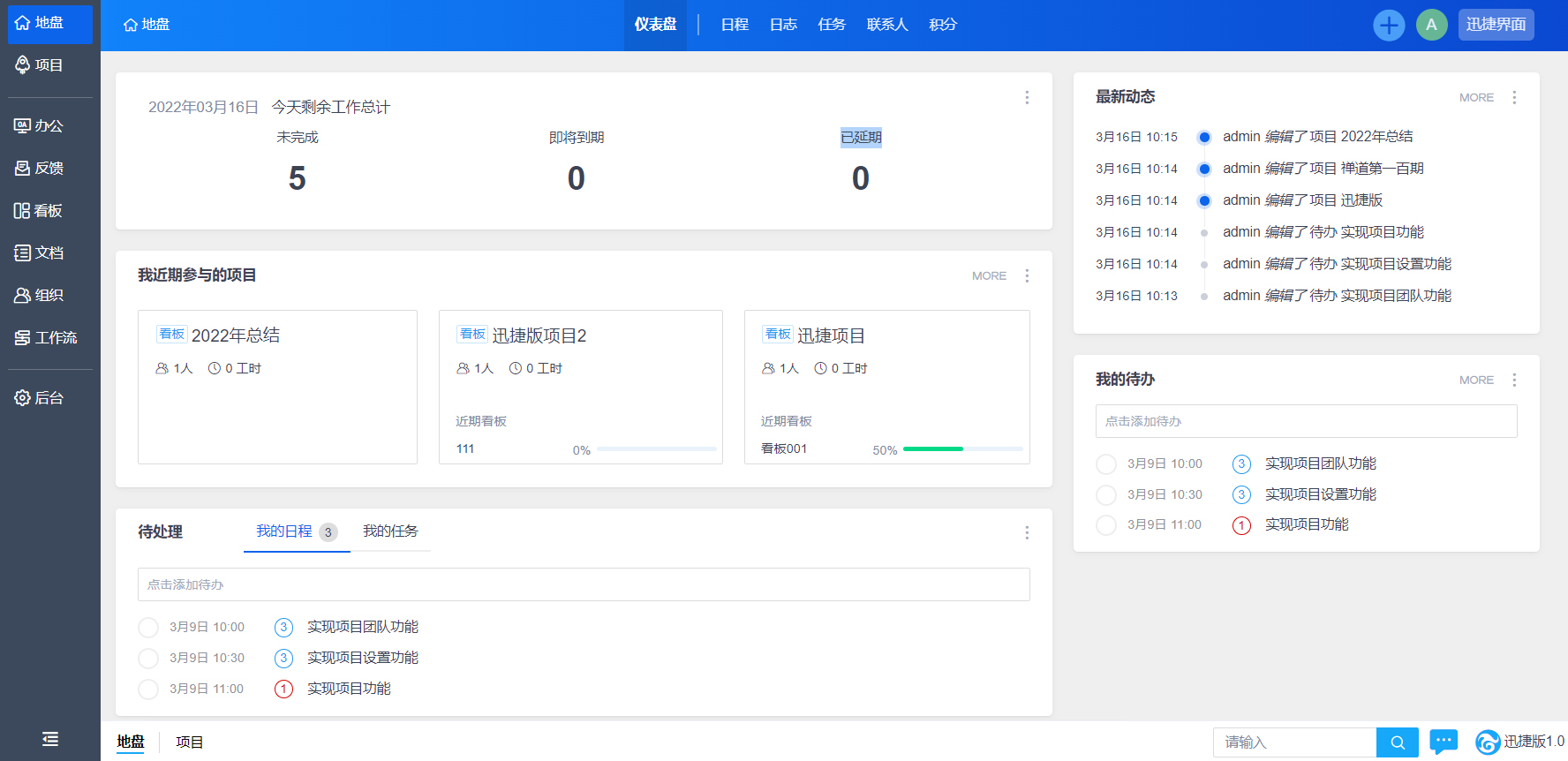The width and height of the screenshot is (1568, 761).
Task: Open the user avatar A menu
Action: click(1431, 25)
